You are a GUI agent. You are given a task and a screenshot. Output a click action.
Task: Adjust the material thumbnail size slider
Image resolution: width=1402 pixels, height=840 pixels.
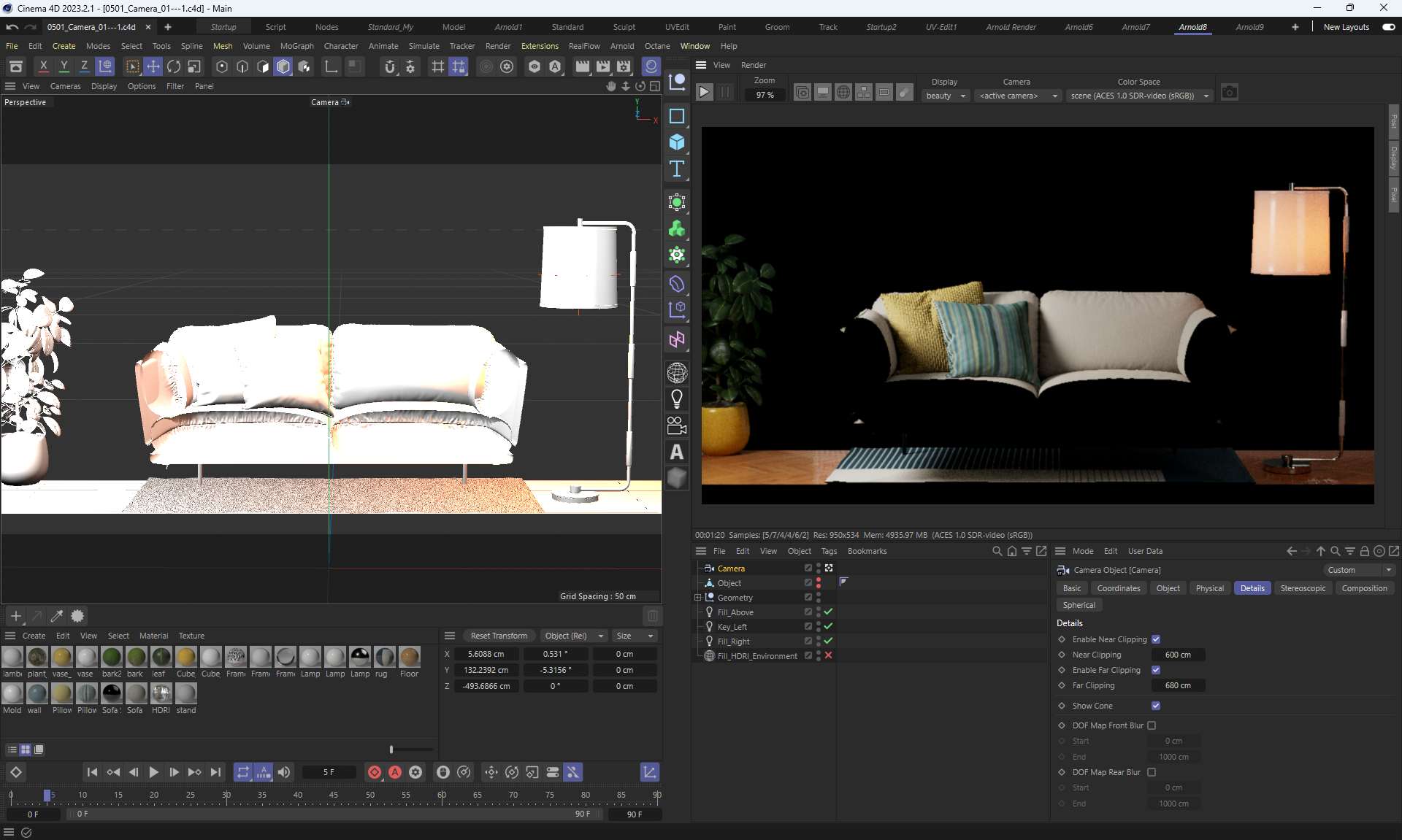392,750
